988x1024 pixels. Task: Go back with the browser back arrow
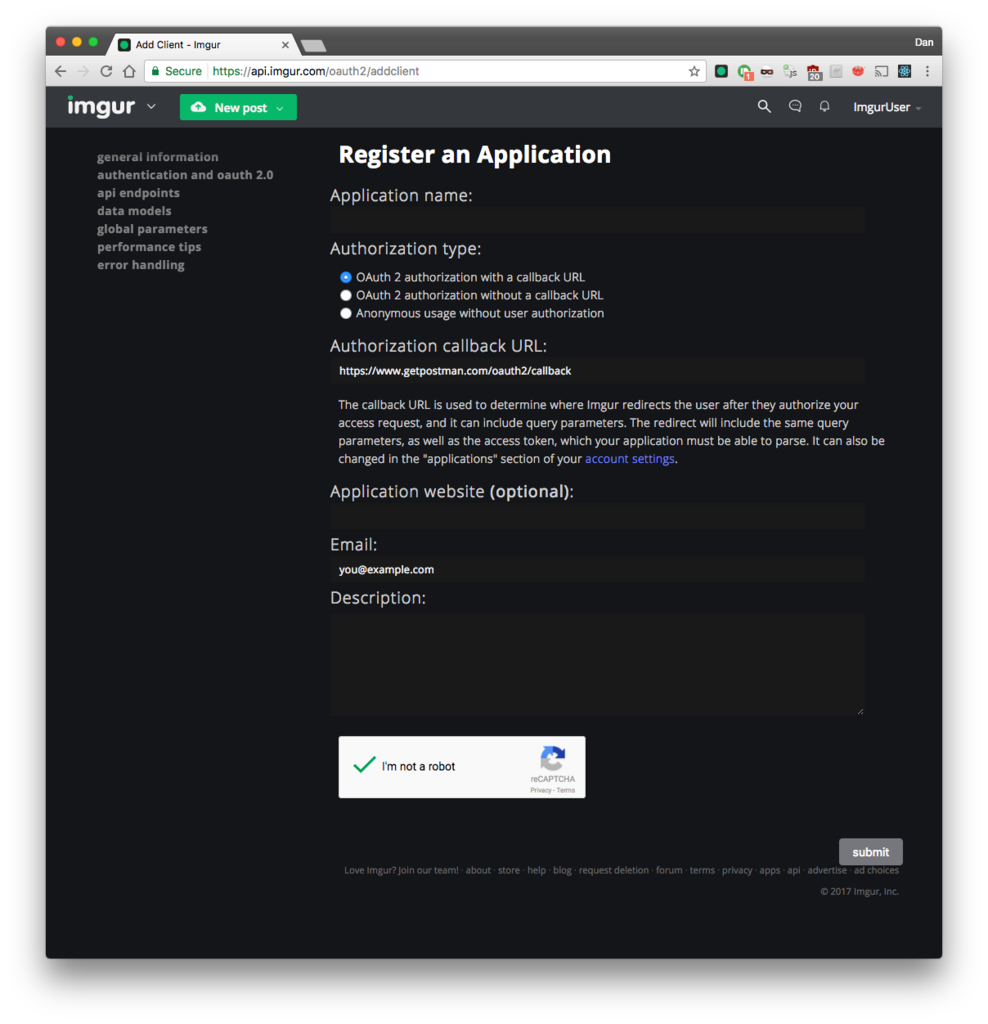[x=61, y=71]
